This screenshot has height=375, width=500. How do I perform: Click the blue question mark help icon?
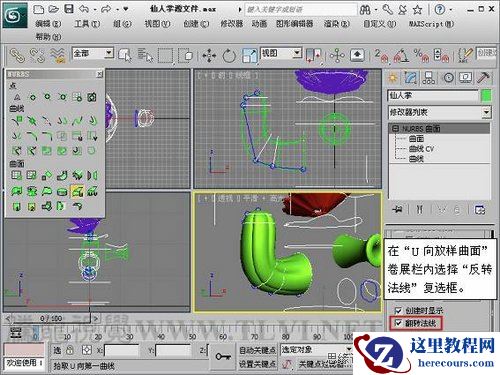pyautogui.click(x=440, y=9)
